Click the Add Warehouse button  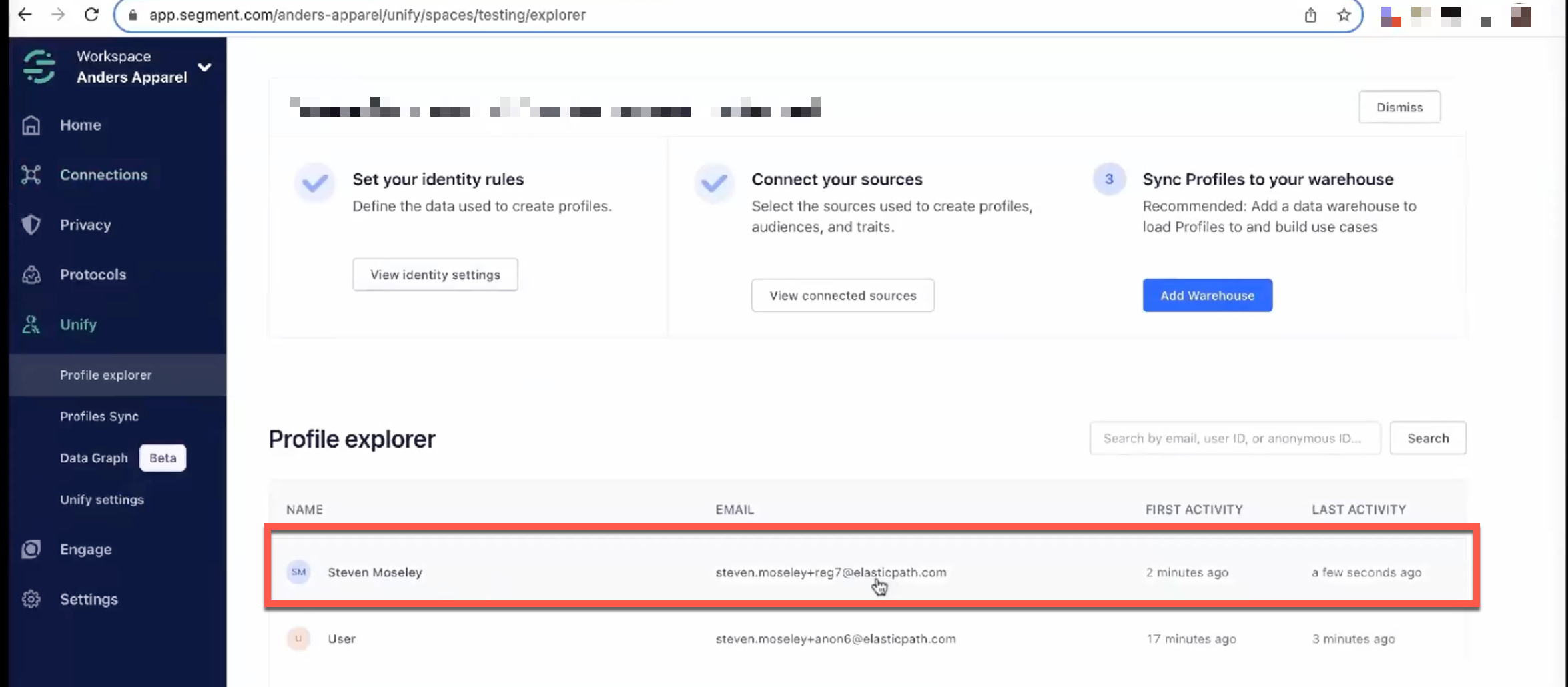coord(1207,295)
